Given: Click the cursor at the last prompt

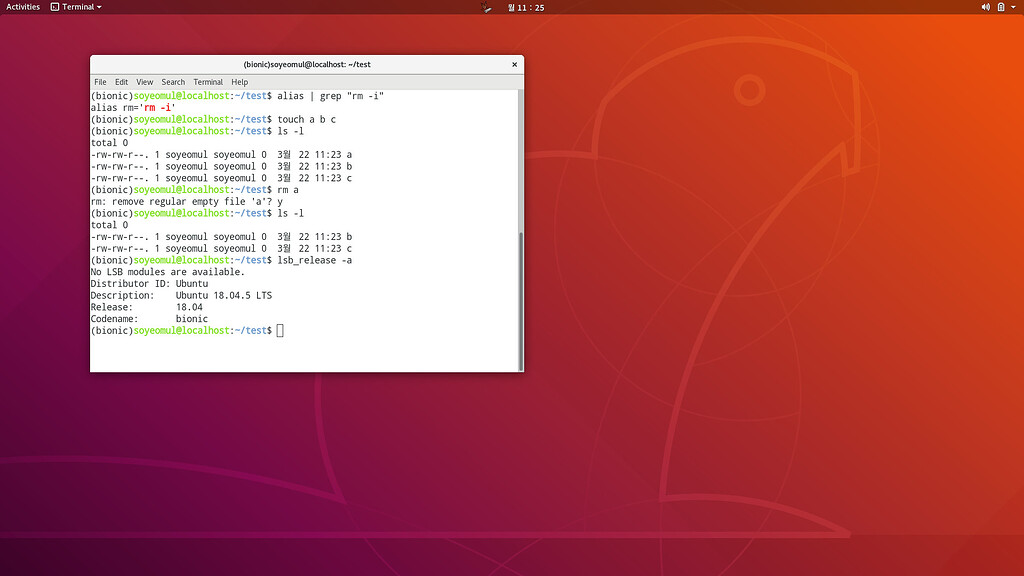Looking at the screenshot, I should 280,331.
